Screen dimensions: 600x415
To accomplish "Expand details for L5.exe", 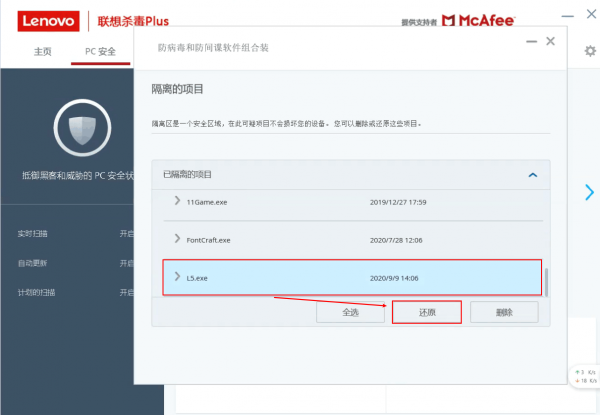I will click(x=177, y=277).
